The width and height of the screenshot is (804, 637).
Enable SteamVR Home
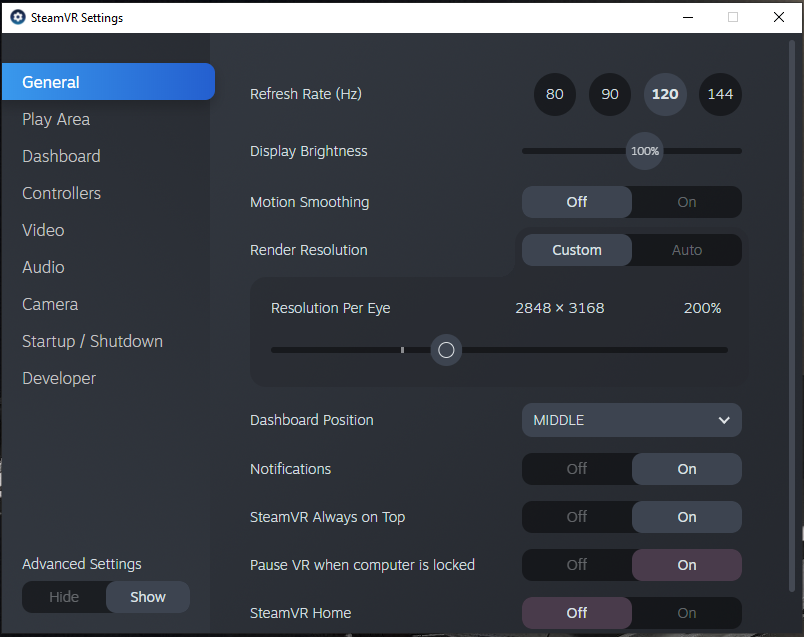click(687, 613)
